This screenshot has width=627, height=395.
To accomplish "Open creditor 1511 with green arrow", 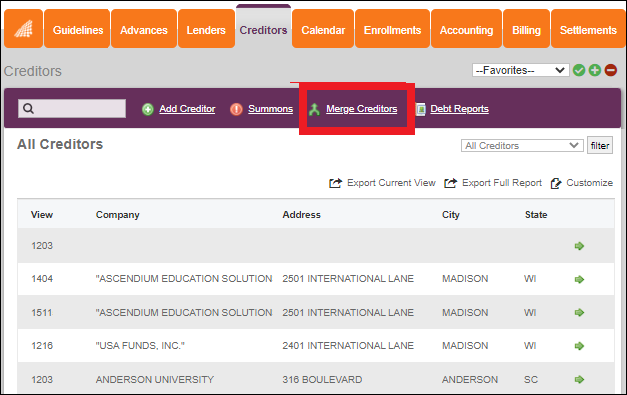I will click(579, 312).
